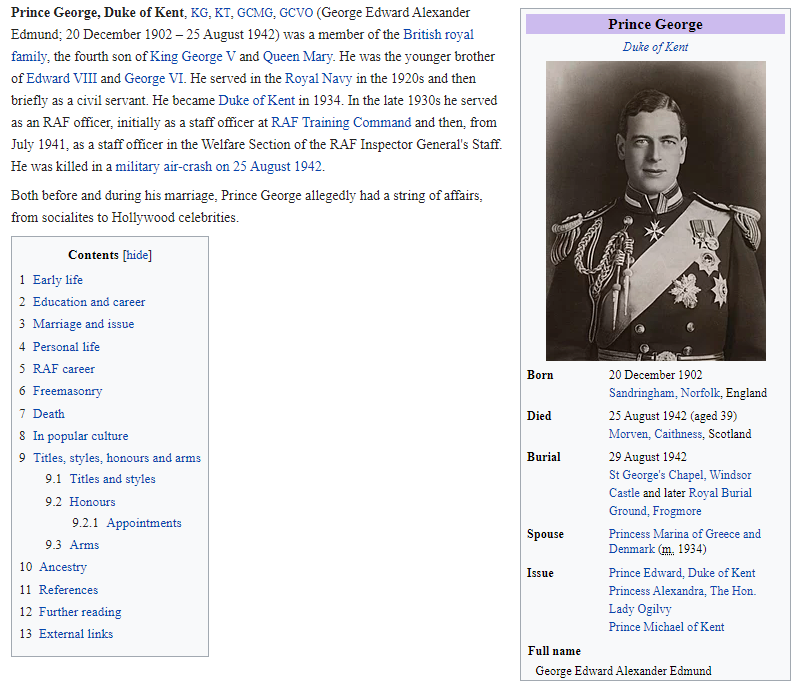The width and height of the screenshot is (800, 685).
Task: Click '25 August 1942 (aged 39)' text
Action: (672, 416)
